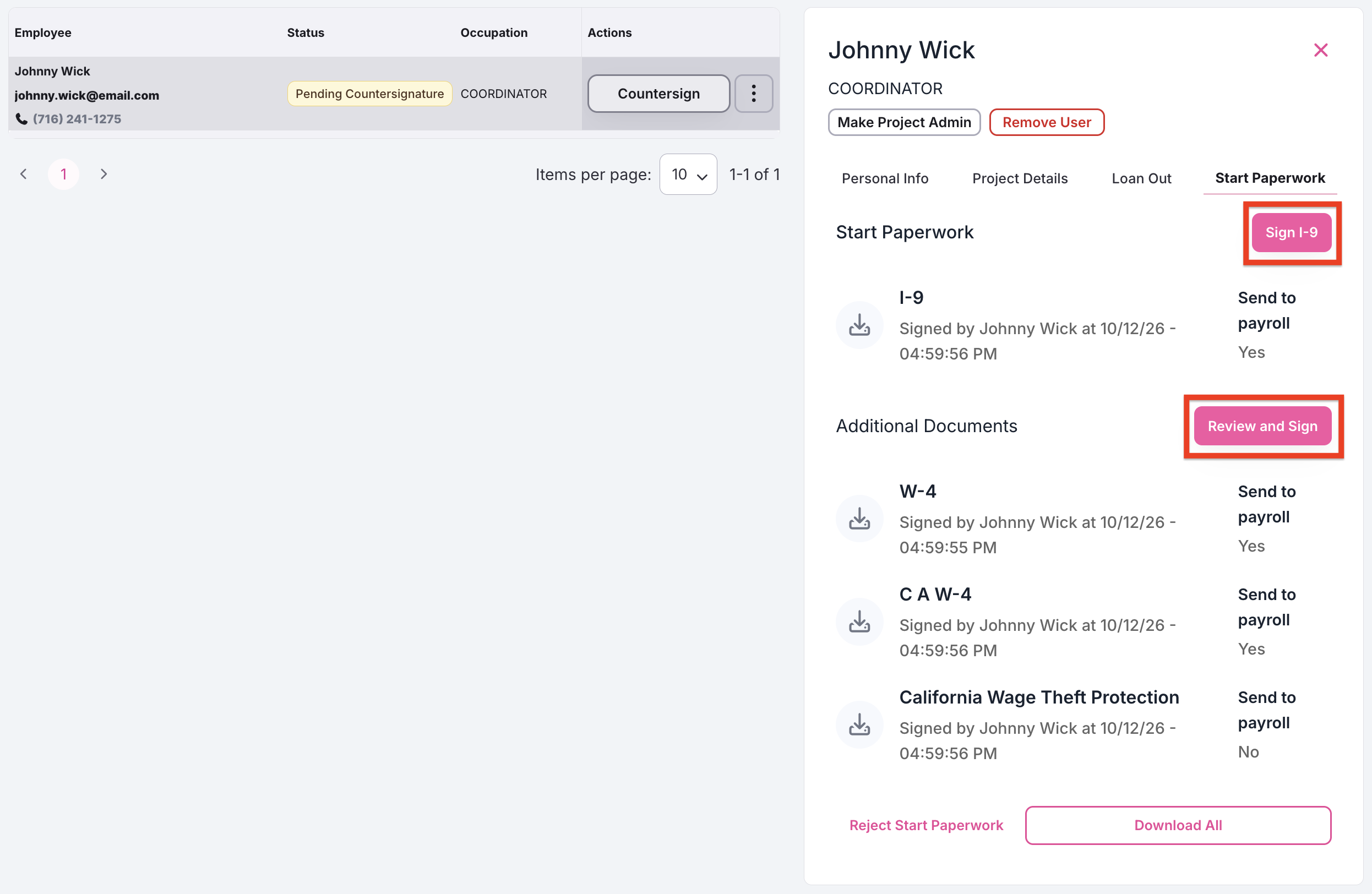Click the California Wage Theft Protection title

(x=1039, y=697)
